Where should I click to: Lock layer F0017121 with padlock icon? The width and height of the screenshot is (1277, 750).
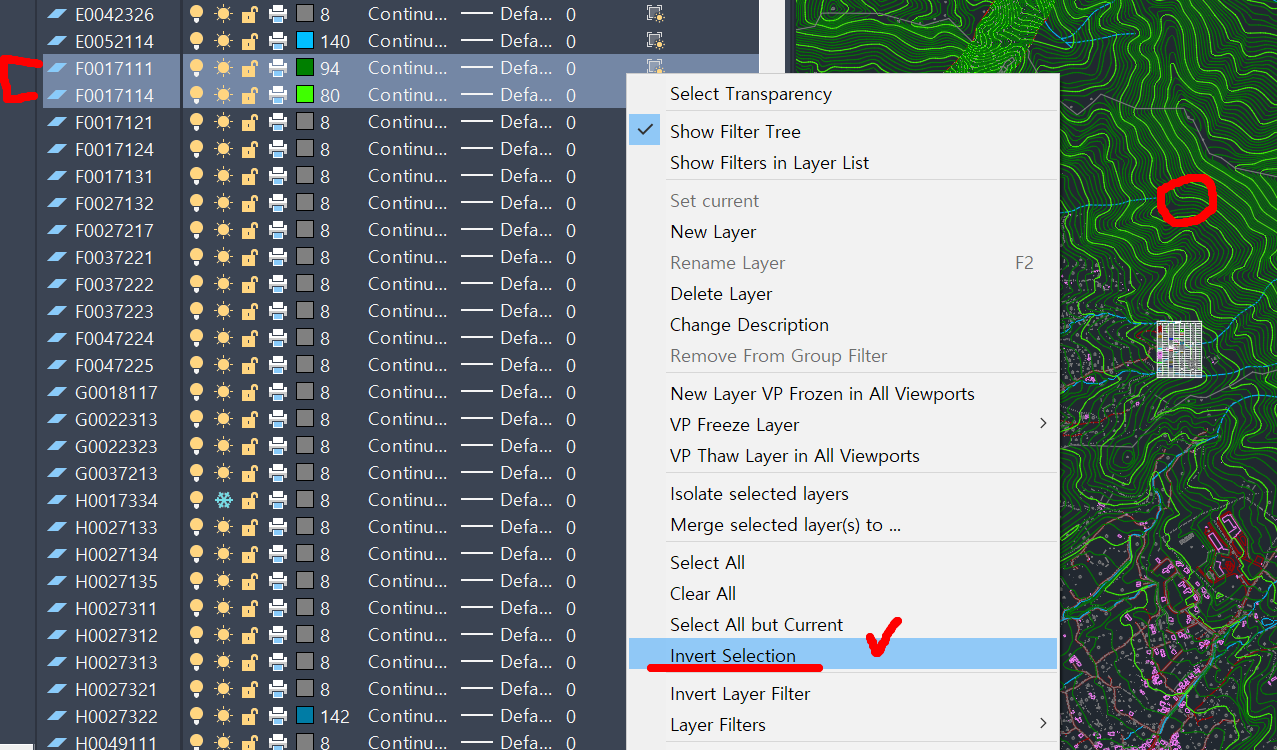click(250, 122)
